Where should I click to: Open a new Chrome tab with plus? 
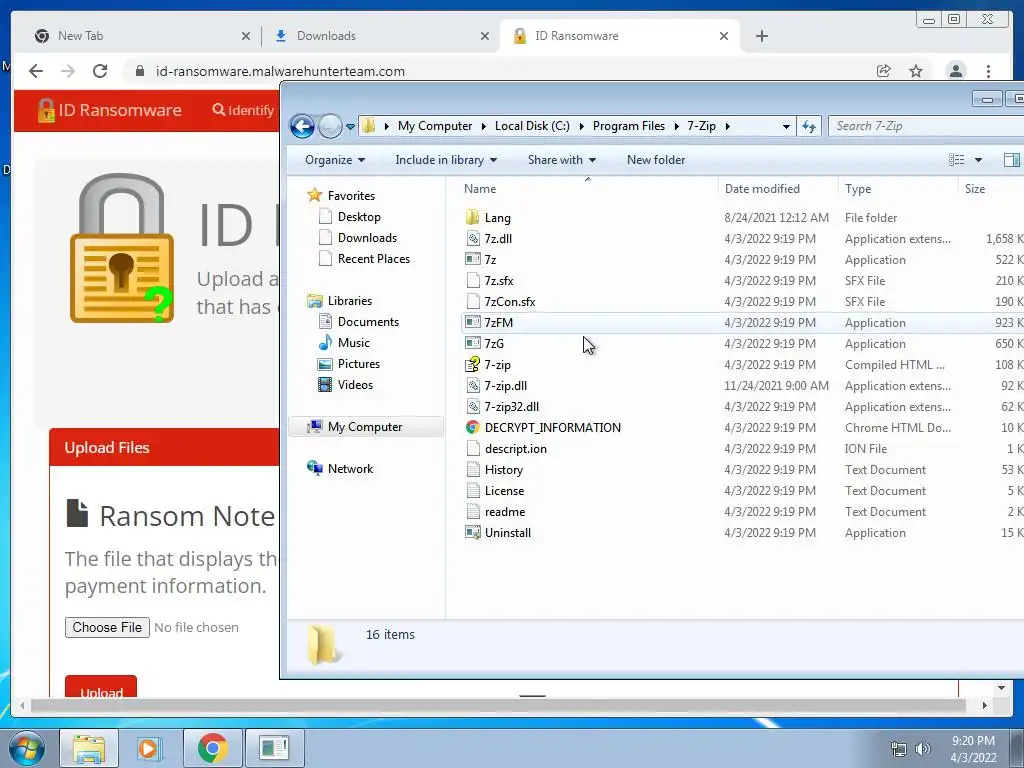point(761,36)
